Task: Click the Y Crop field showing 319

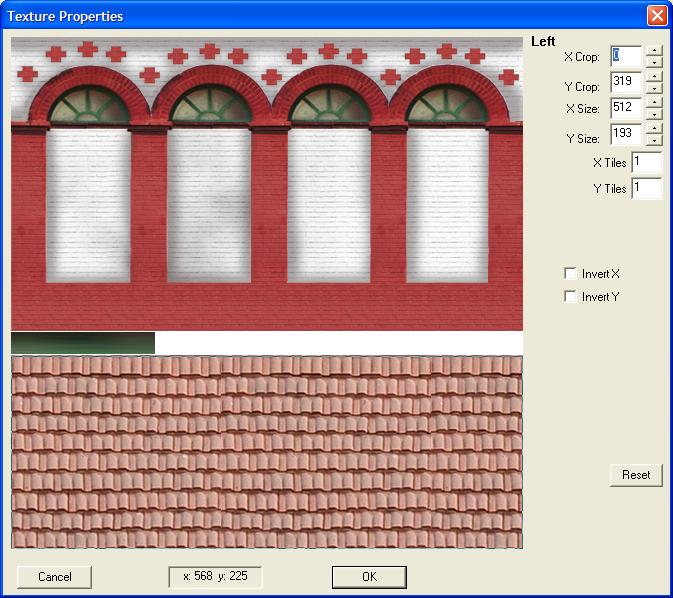Action: click(625, 82)
